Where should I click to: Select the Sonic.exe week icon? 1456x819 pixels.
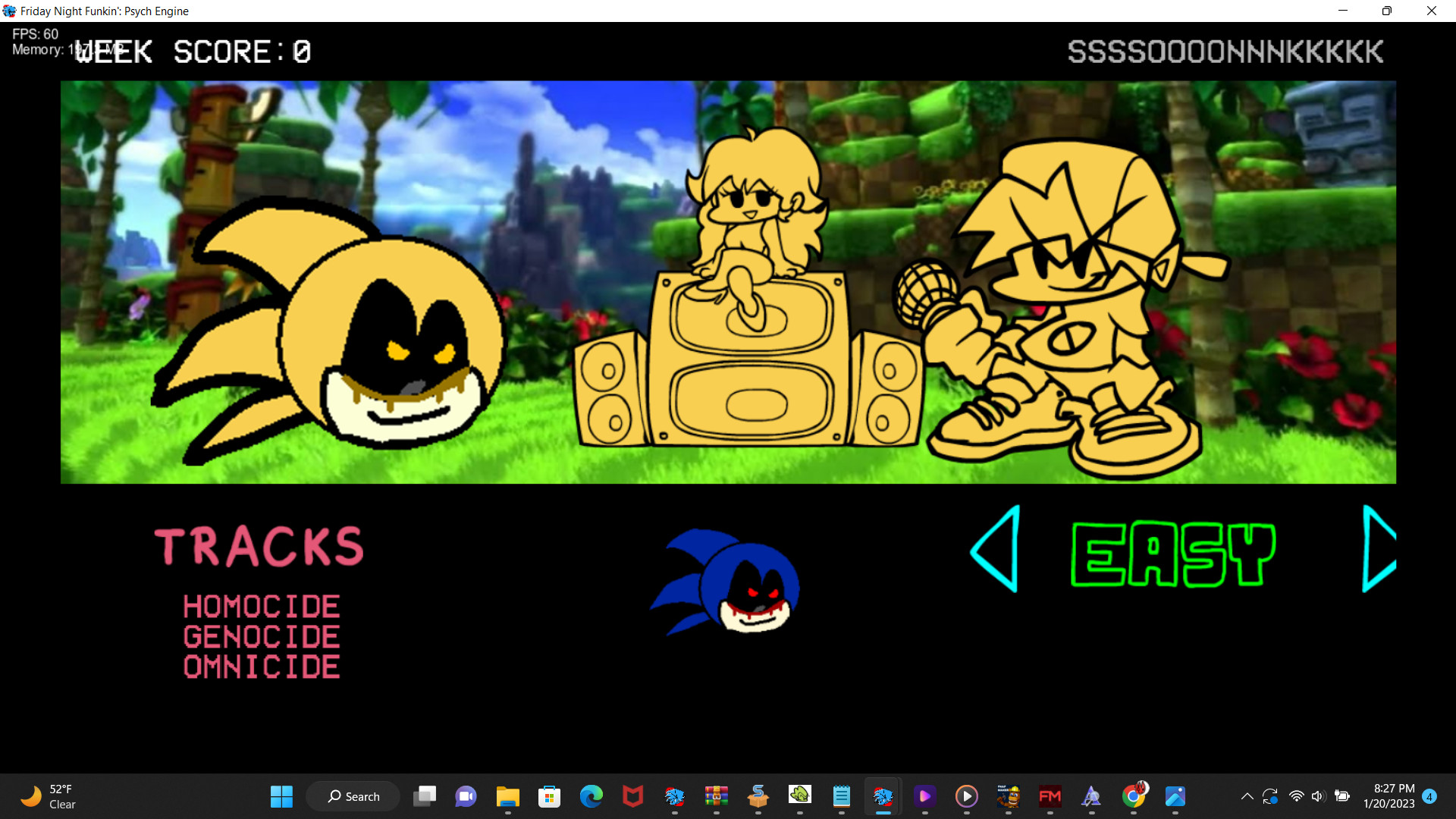(x=725, y=582)
